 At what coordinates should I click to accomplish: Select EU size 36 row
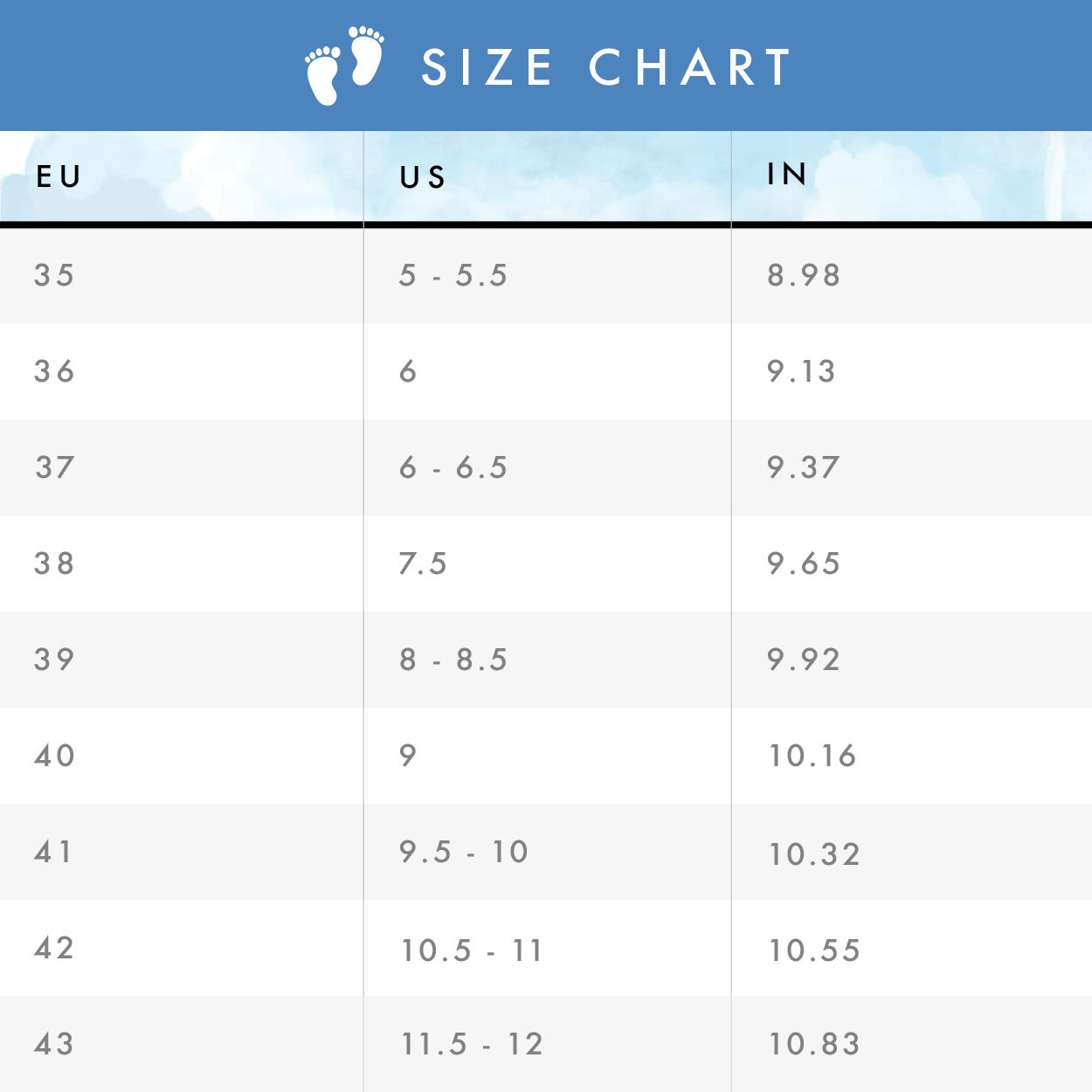(x=546, y=371)
